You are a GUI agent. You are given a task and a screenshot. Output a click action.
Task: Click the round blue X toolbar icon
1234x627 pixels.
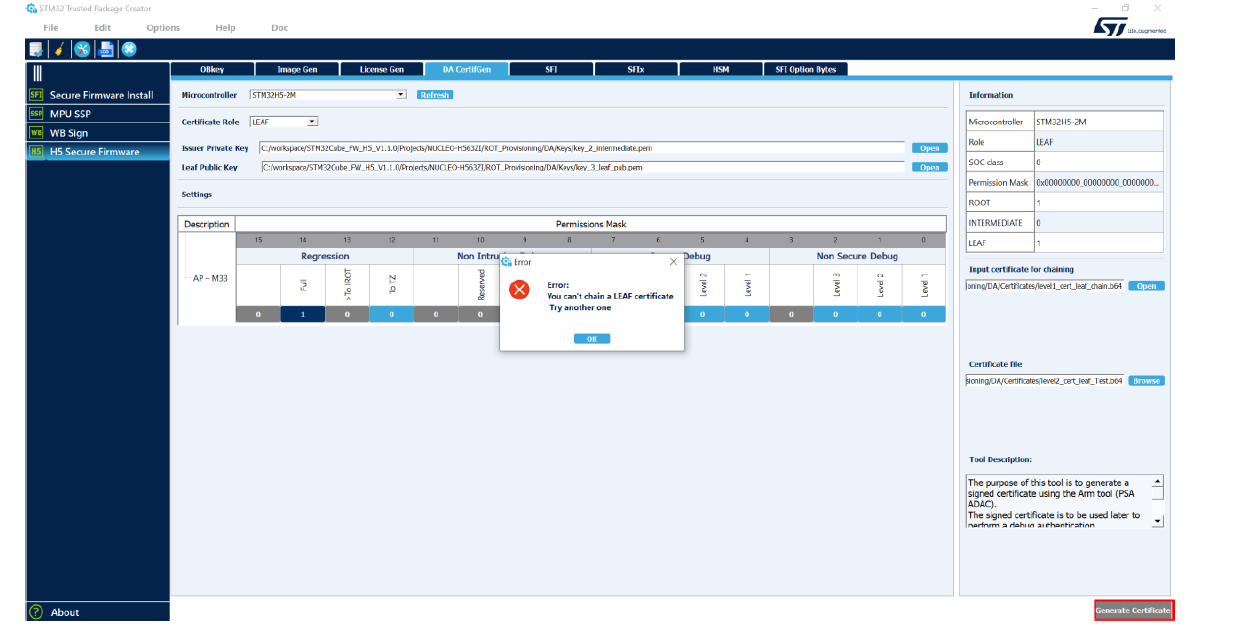(x=129, y=48)
